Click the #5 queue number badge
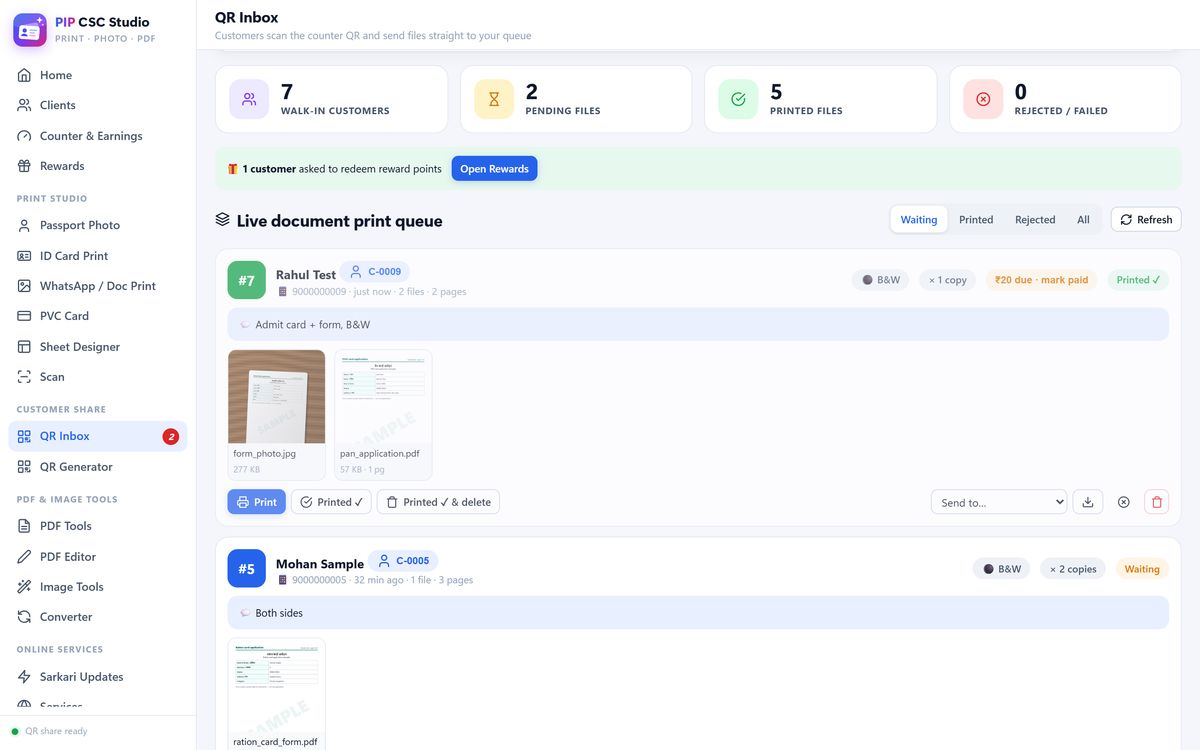The height and width of the screenshot is (750, 1200). point(246,568)
